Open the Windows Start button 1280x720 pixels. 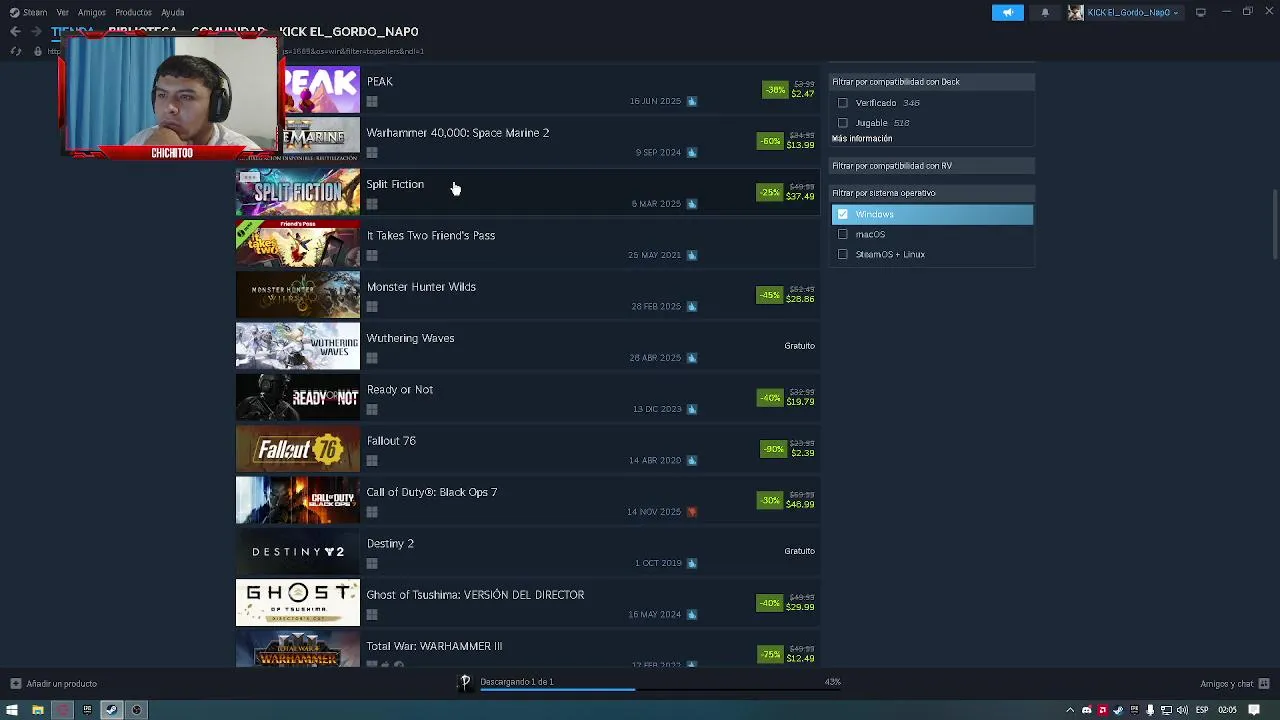(12, 710)
